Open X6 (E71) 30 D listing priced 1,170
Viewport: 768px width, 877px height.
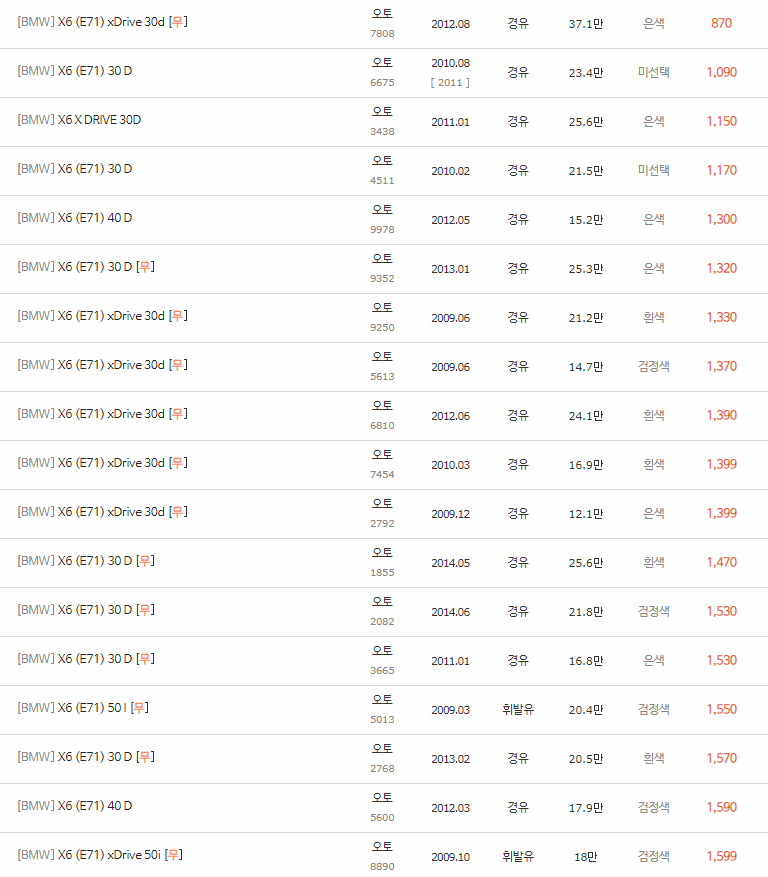coord(74,169)
